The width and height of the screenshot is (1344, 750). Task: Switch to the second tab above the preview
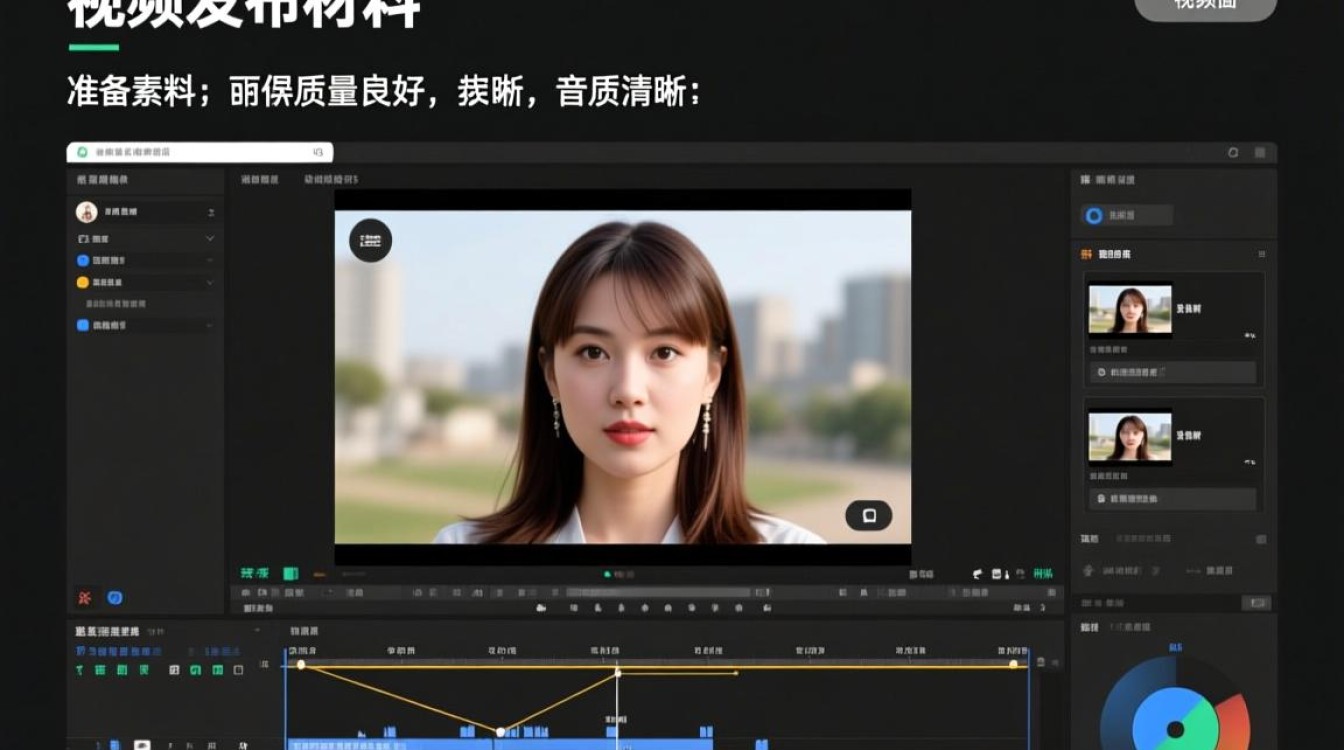click(331, 179)
